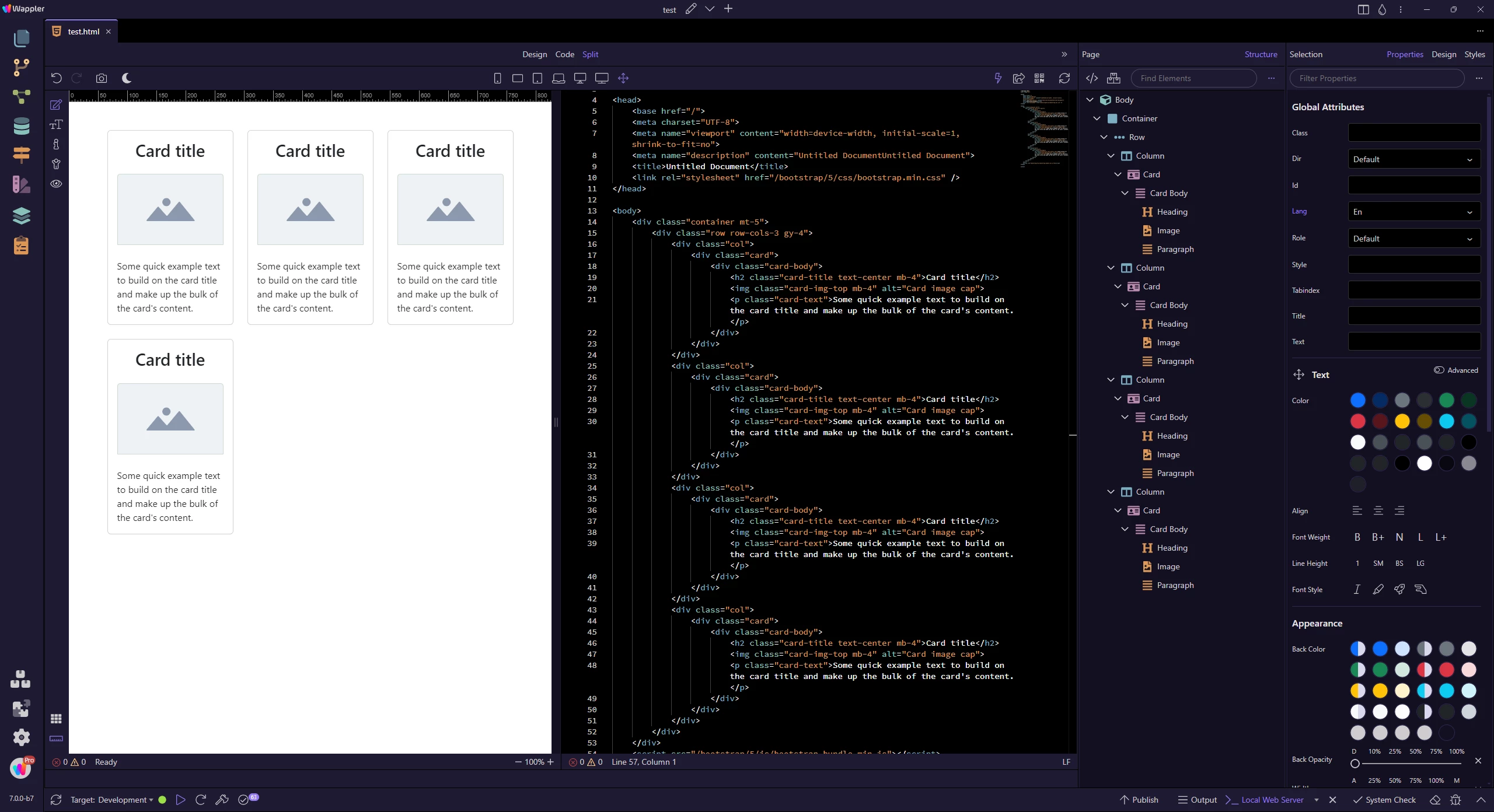Collapse the Container node in structure tree
The width and height of the screenshot is (1494, 812).
1097,118
